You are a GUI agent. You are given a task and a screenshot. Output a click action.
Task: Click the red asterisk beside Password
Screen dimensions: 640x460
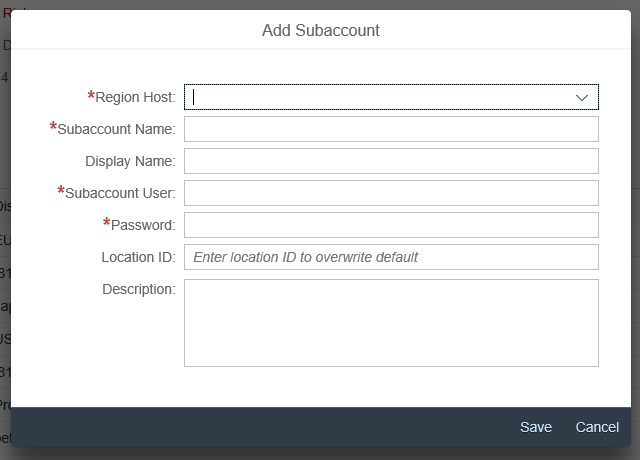107,224
